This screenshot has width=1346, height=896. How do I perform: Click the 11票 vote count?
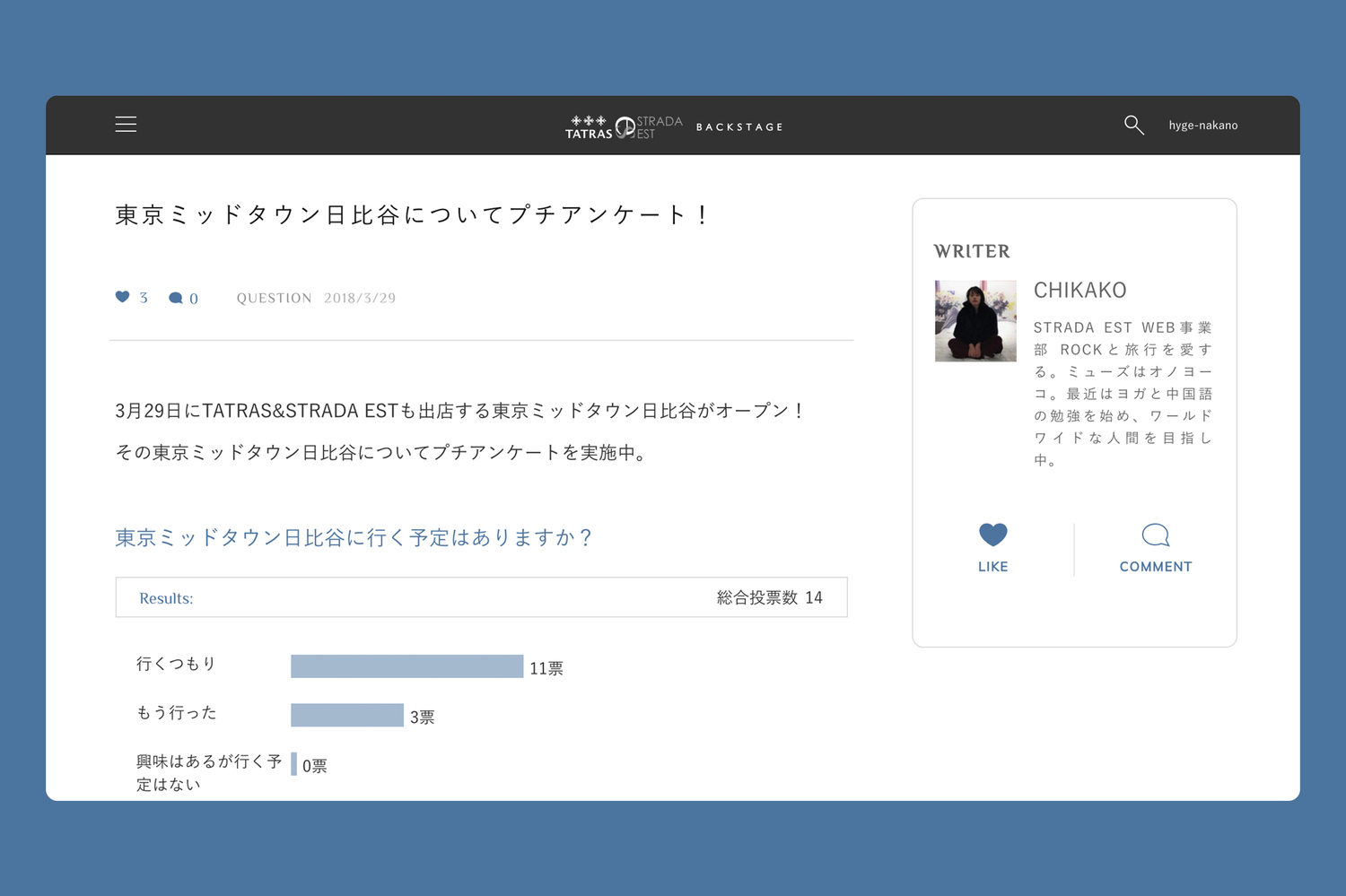(546, 668)
